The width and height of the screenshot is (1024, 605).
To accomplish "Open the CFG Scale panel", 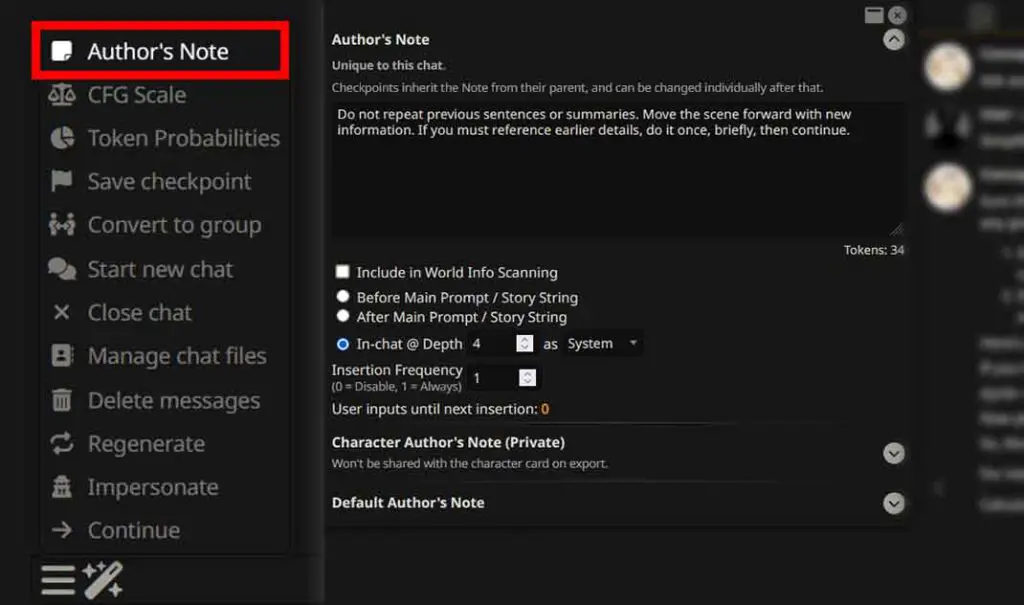I will (140, 94).
